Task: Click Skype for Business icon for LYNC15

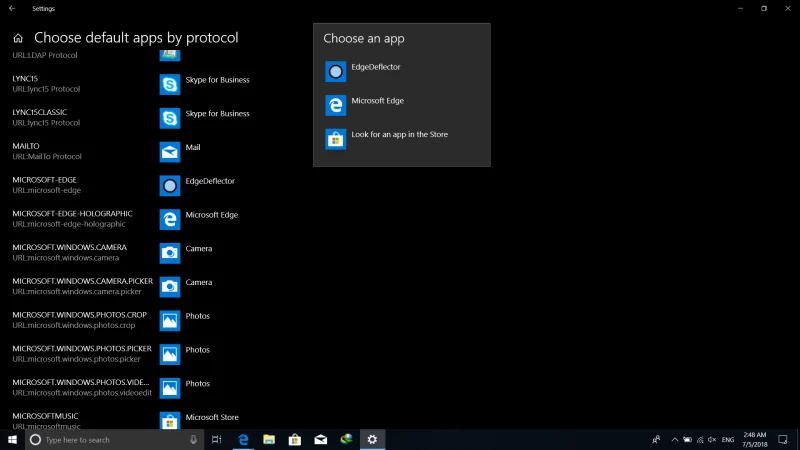Action: click(x=170, y=84)
